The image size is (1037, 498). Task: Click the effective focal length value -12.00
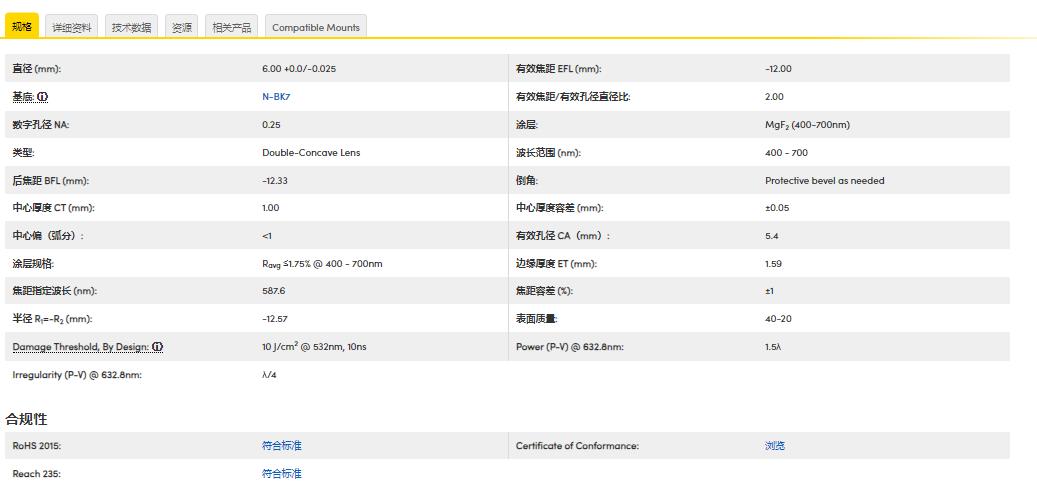click(x=778, y=69)
